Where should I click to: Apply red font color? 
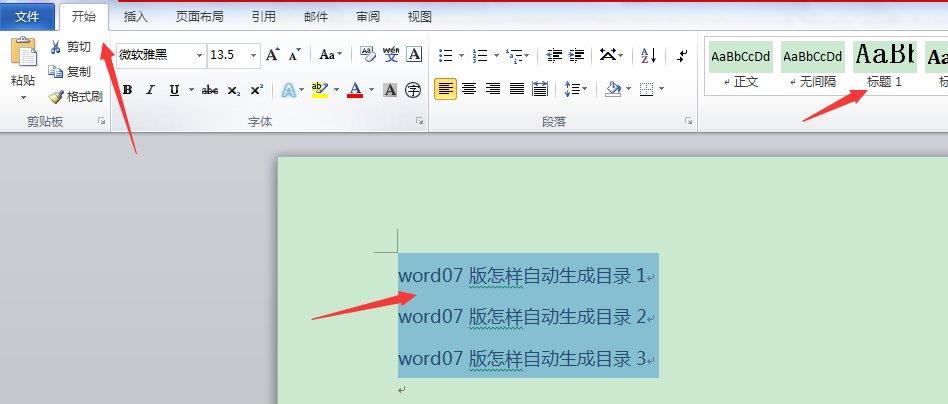pyautogui.click(x=356, y=90)
